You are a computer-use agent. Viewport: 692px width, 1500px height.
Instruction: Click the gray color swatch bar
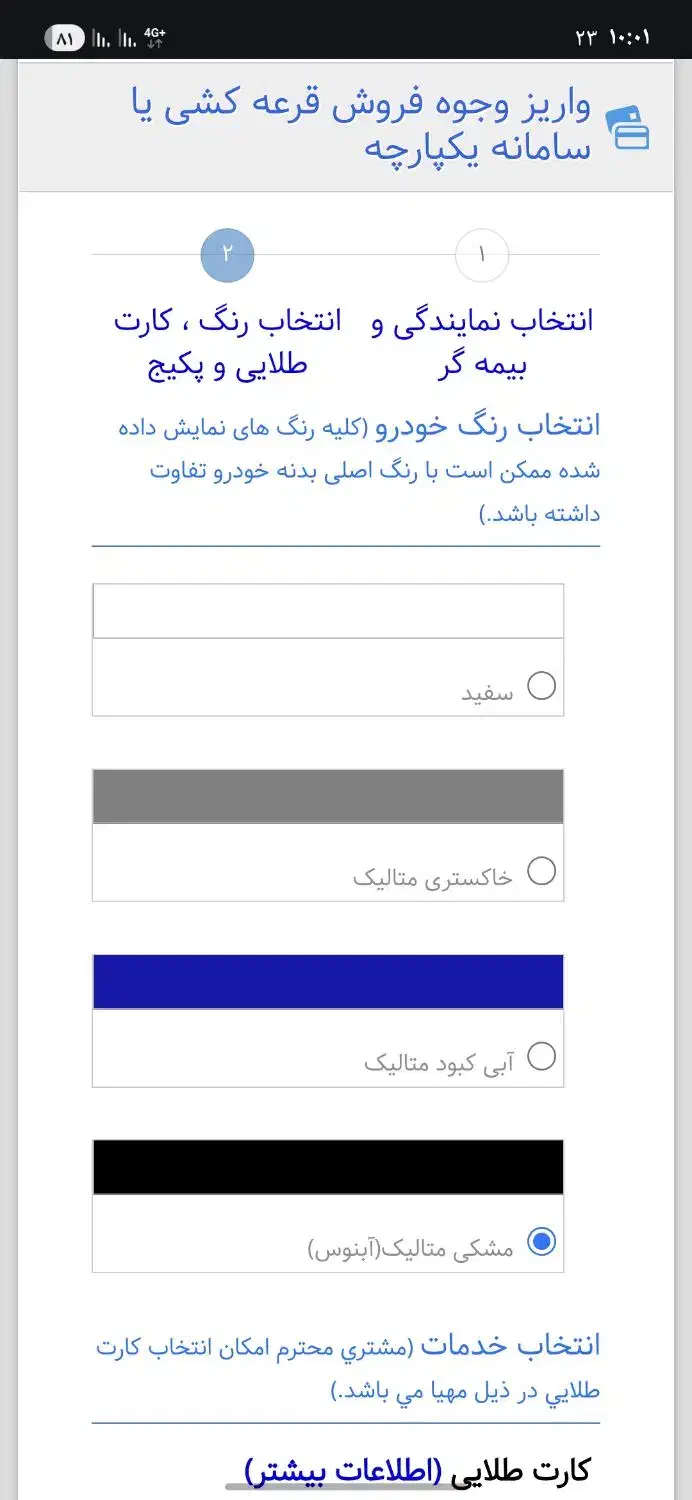coord(328,796)
